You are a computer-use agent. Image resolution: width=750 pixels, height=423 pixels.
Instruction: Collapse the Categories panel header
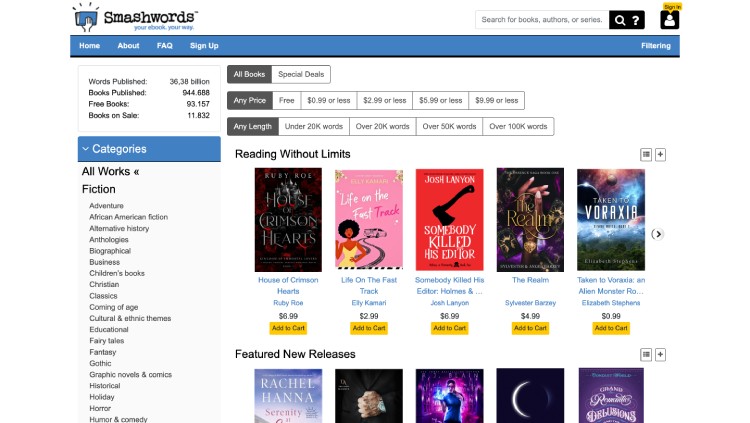[x=149, y=149]
